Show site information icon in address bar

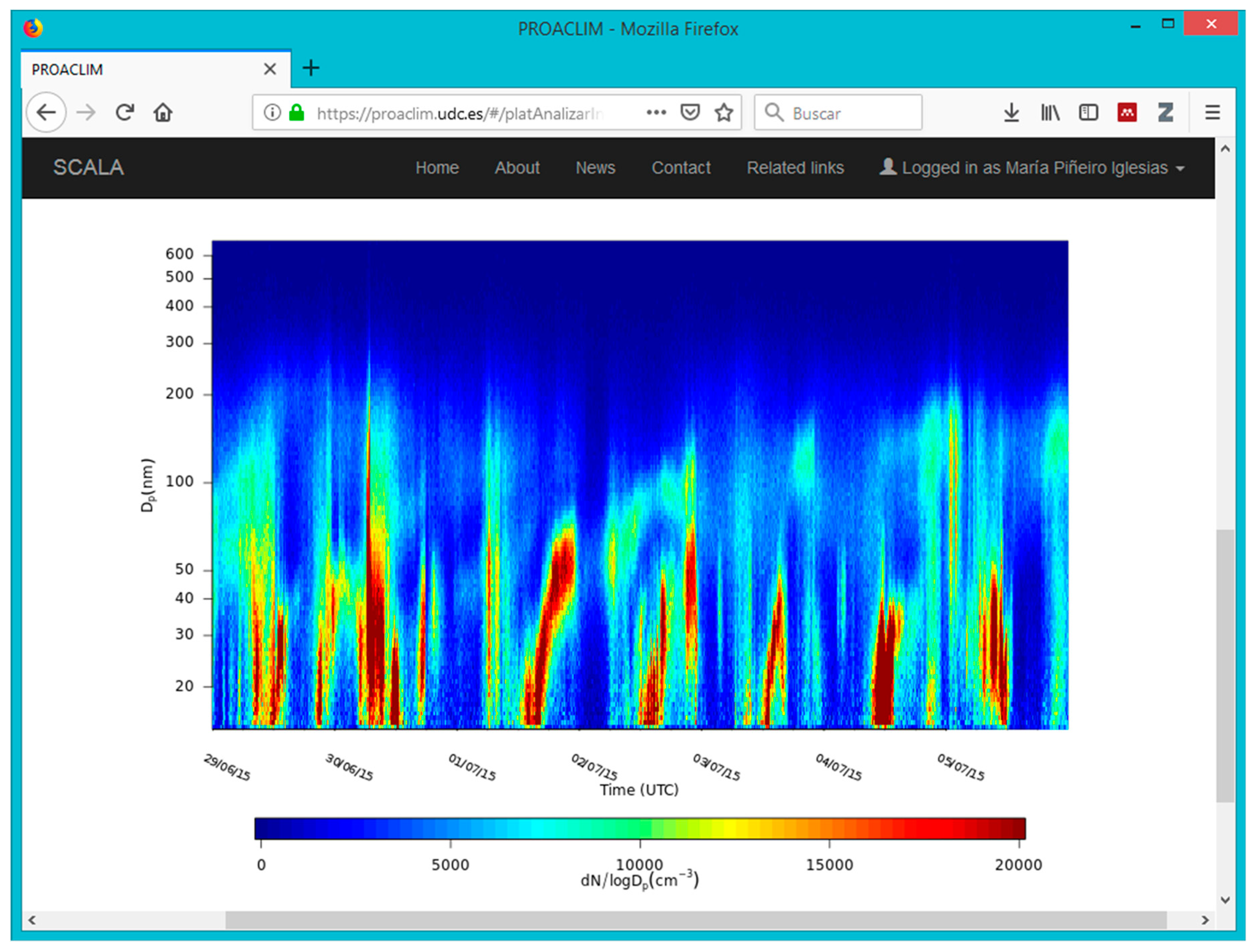point(272,113)
